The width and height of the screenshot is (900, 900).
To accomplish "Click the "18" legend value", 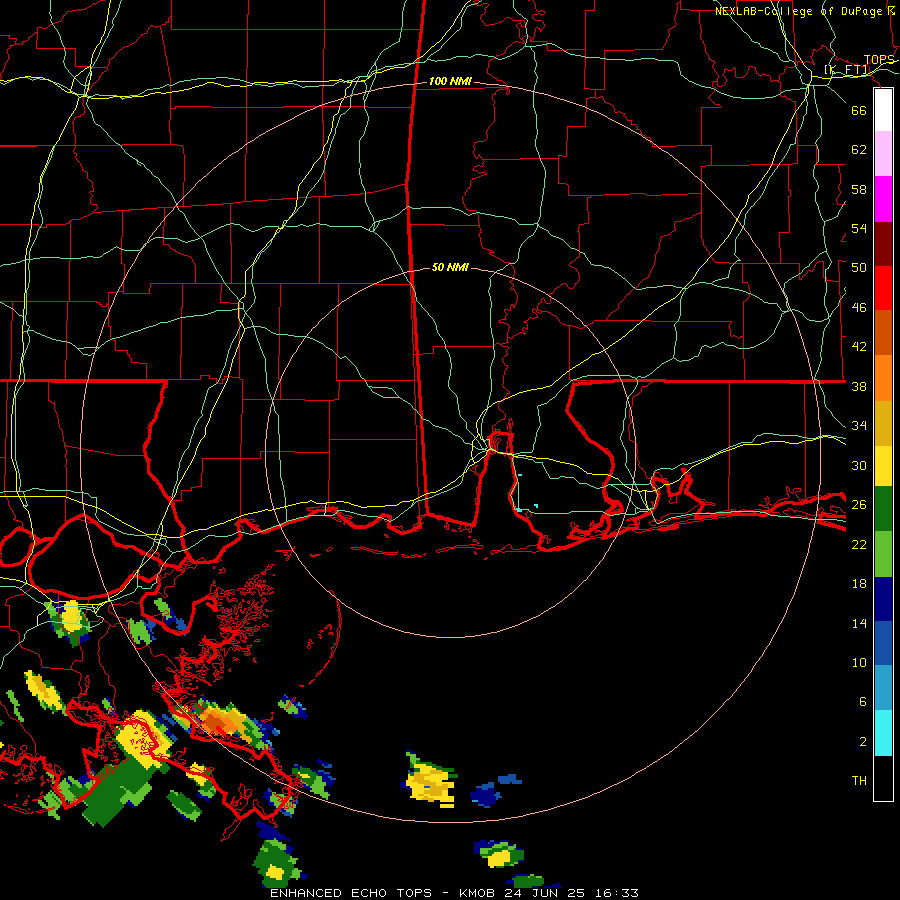I will coord(859,584).
